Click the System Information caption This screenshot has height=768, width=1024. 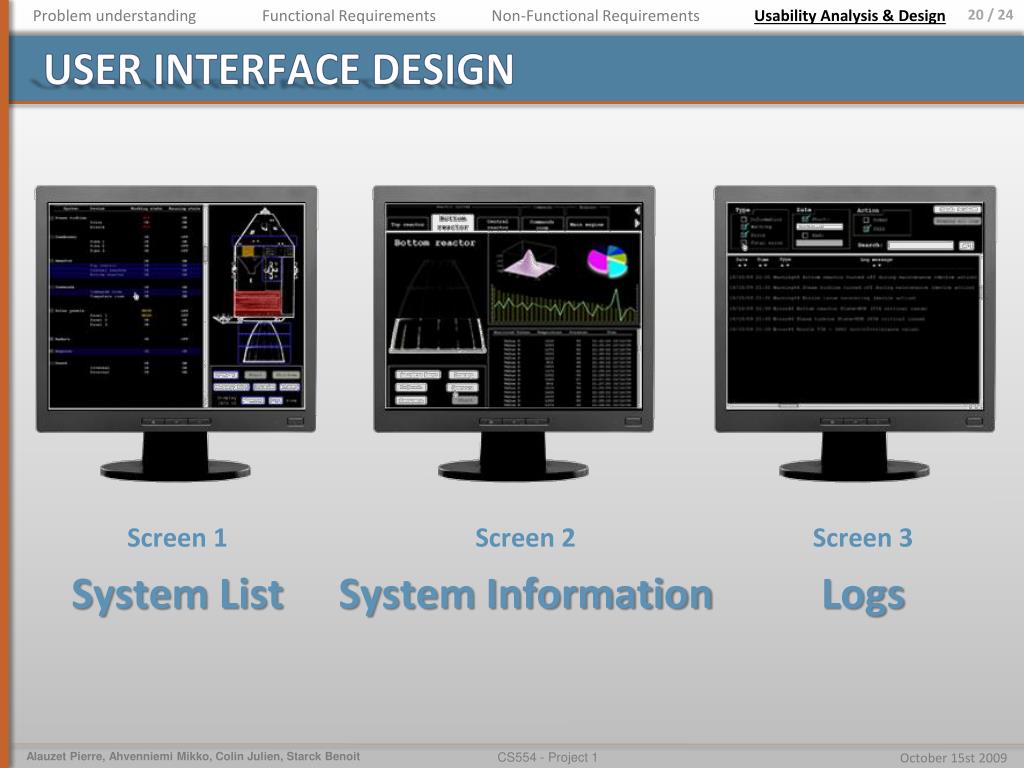click(x=526, y=595)
